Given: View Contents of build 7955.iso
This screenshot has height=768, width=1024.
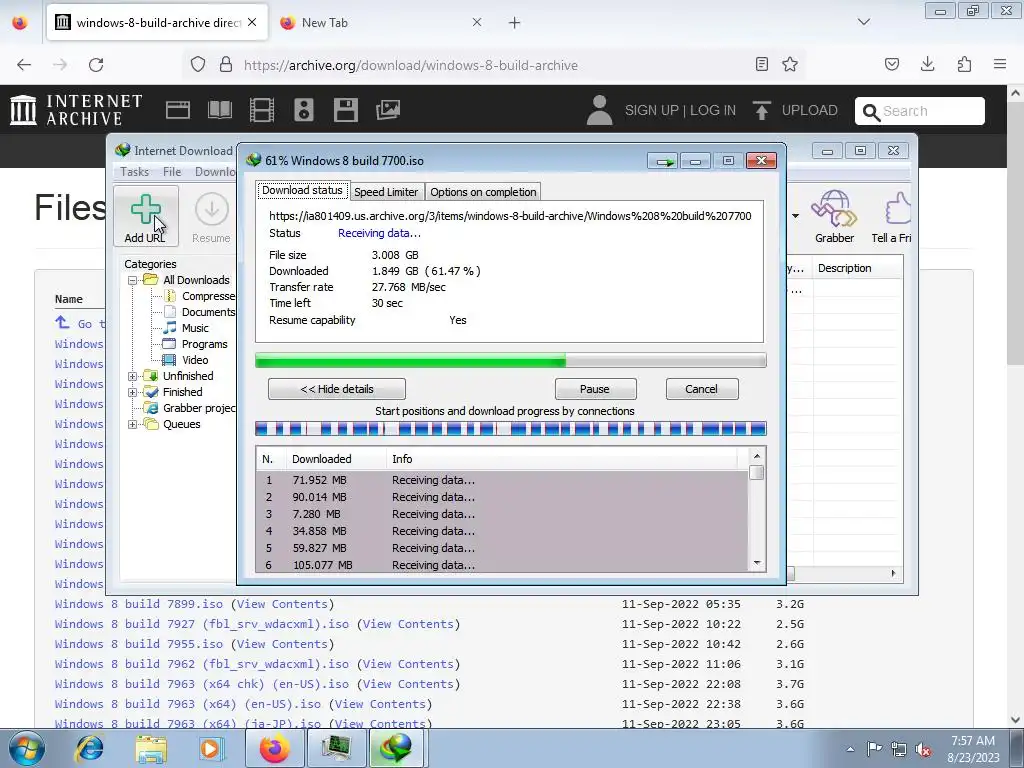Looking at the screenshot, I should (x=282, y=644).
